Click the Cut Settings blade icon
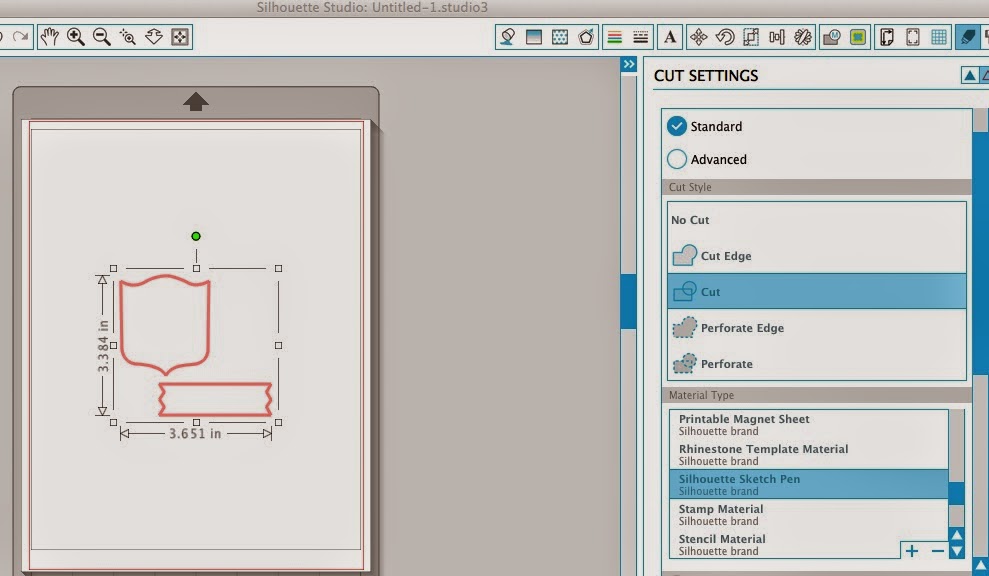 pyautogui.click(x=967, y=37)
